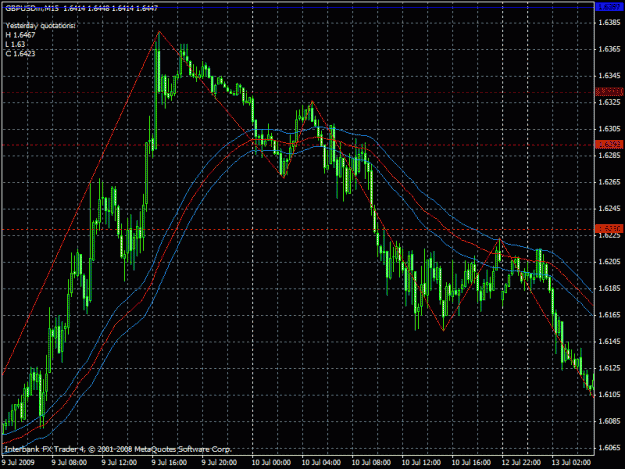Click the 'Yesterday quotations:' label
The width and height of the screenshot is (625, 469).
(40, 26)
